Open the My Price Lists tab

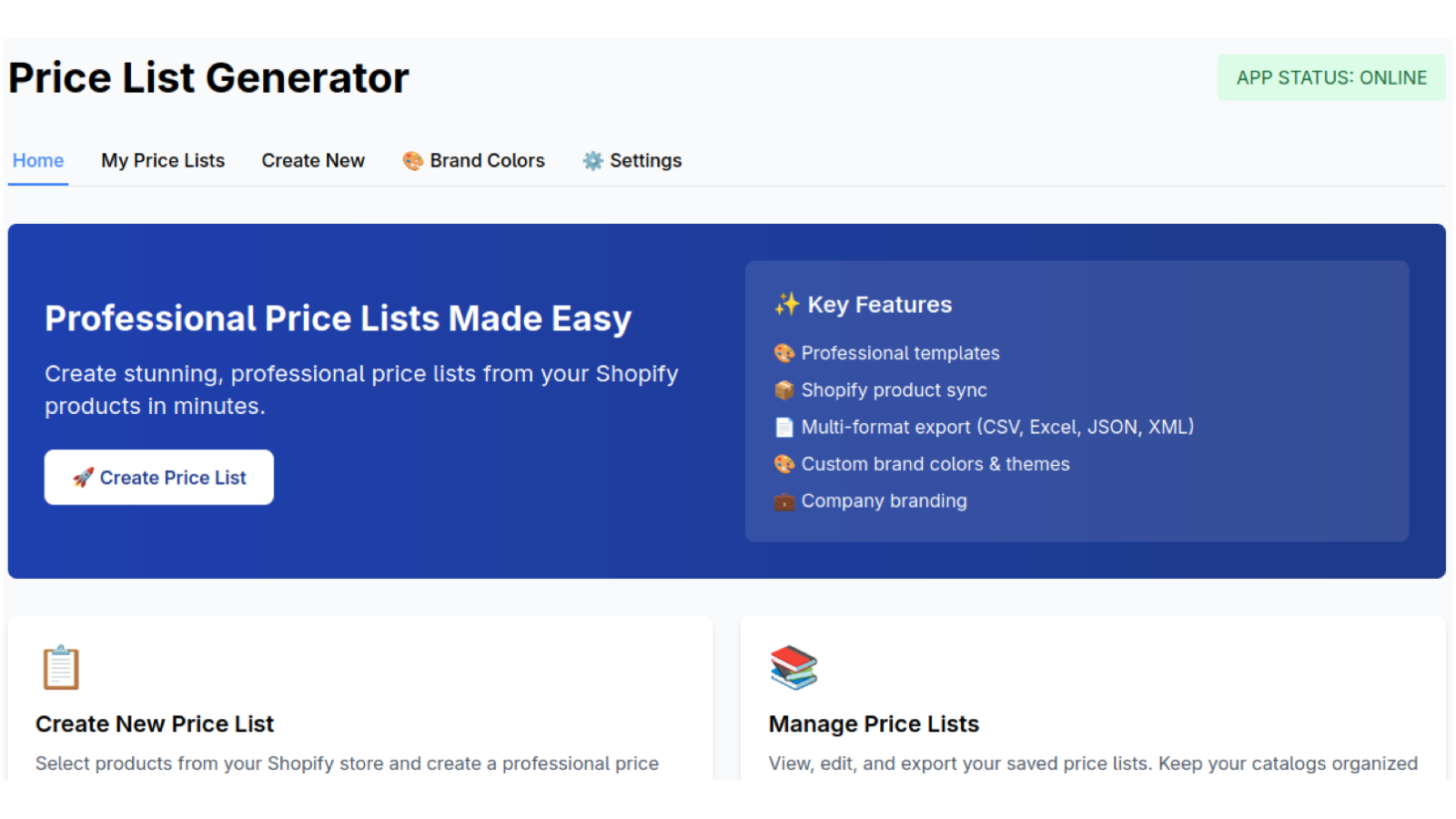[x=163, y=161]
